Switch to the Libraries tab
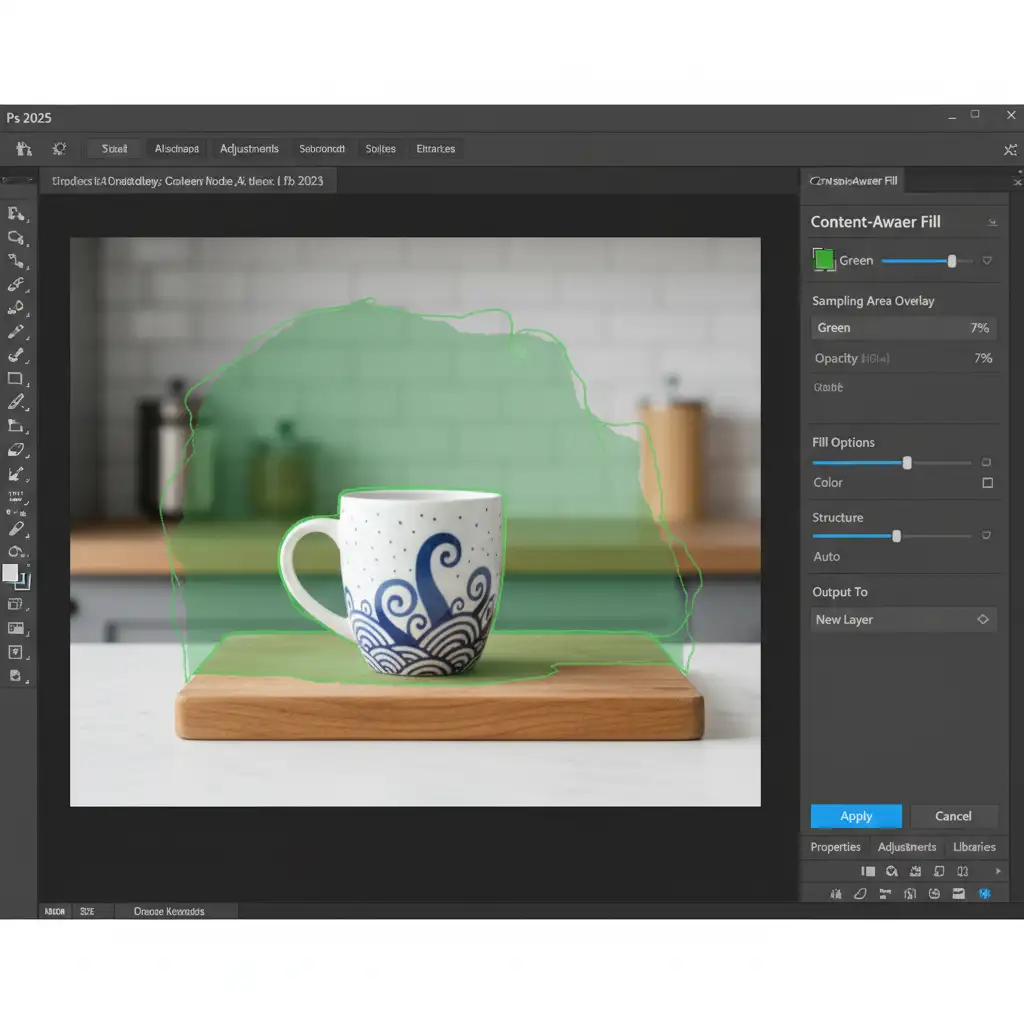This screenshot has height=1024, width=1024. tap(973, 847)
